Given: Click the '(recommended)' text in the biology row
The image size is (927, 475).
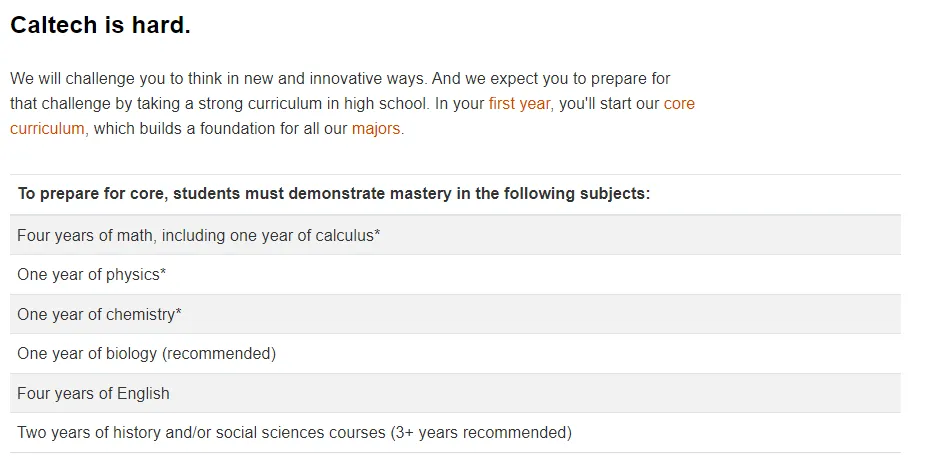Looking at the screenshot, I should coord(219,354).
